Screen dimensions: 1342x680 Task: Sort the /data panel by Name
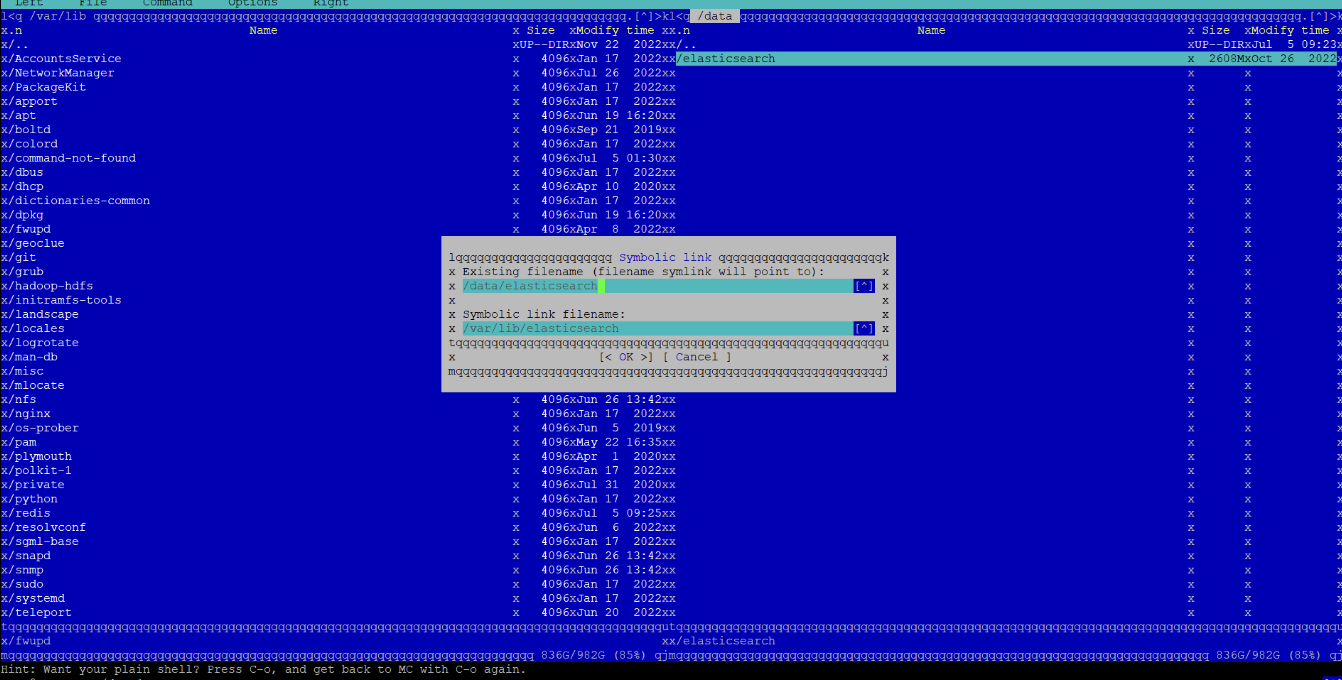pos(931,30)
